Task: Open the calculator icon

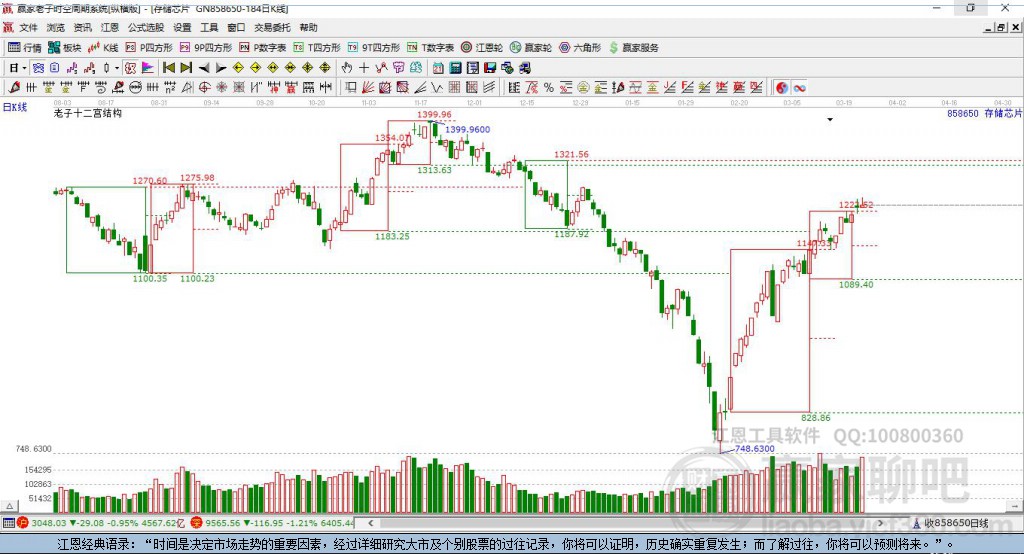Action: coord(455,68)
